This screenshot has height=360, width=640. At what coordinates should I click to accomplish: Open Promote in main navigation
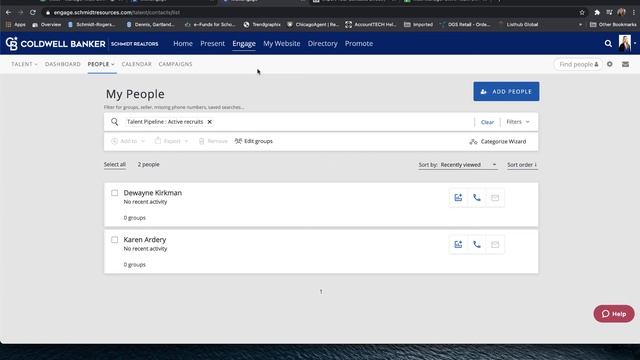click(x=359, y=43)
